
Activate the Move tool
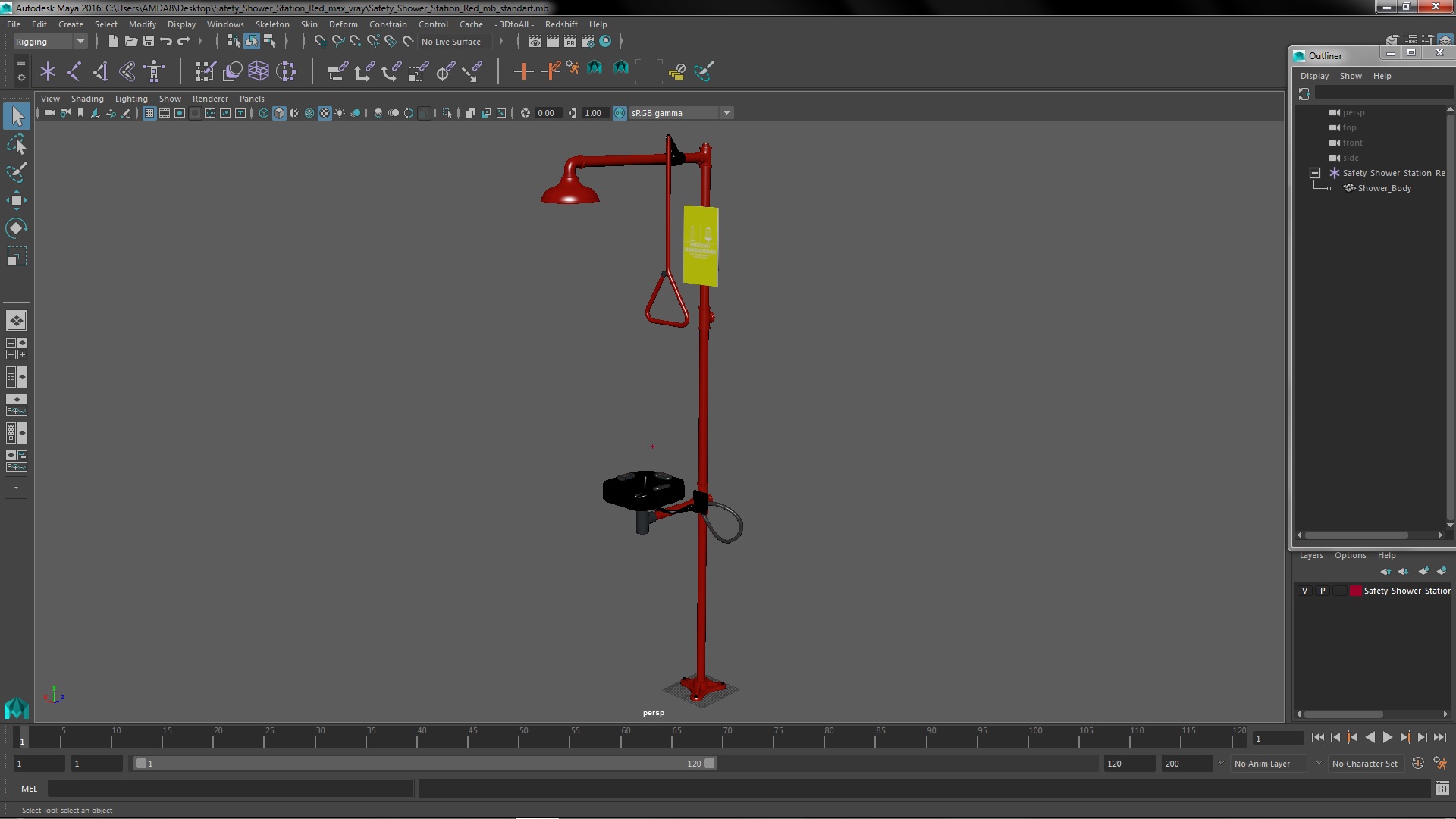[x=17, y=200]
